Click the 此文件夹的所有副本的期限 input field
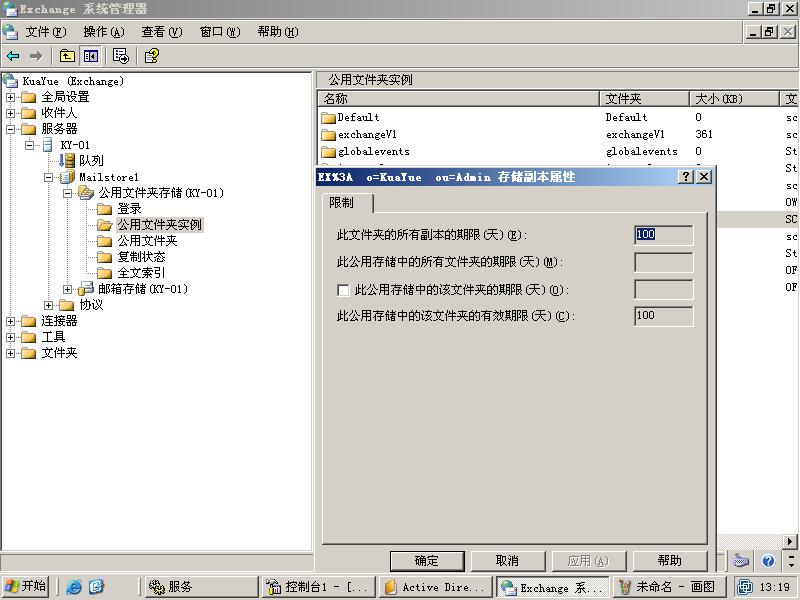Image resolution: width=800 pixels, height=600 pixels. (x=663, y=235)
